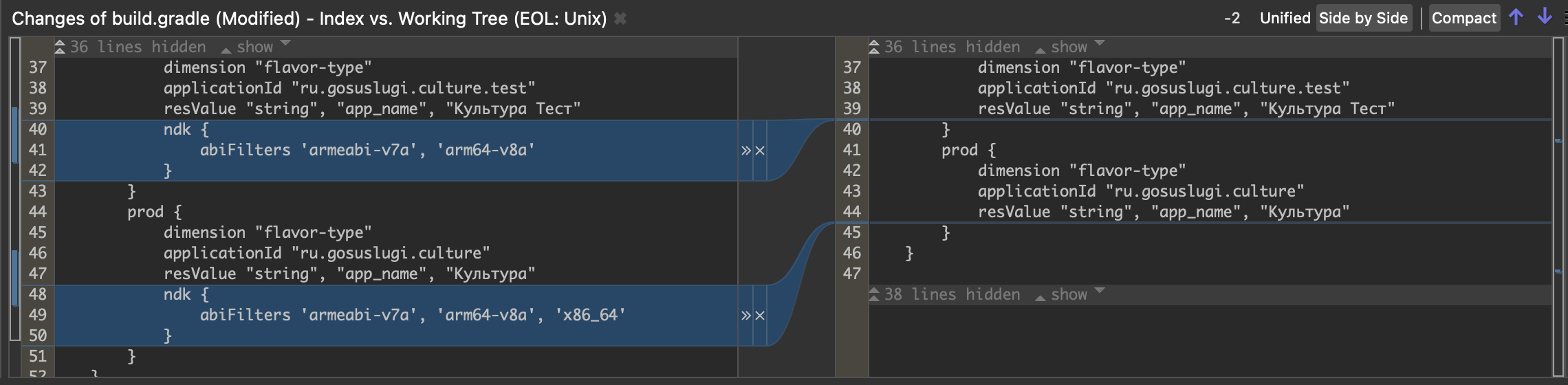Click line number 43 in left pane
This screenshot has height=385, width=1568.
pos(37,191)
